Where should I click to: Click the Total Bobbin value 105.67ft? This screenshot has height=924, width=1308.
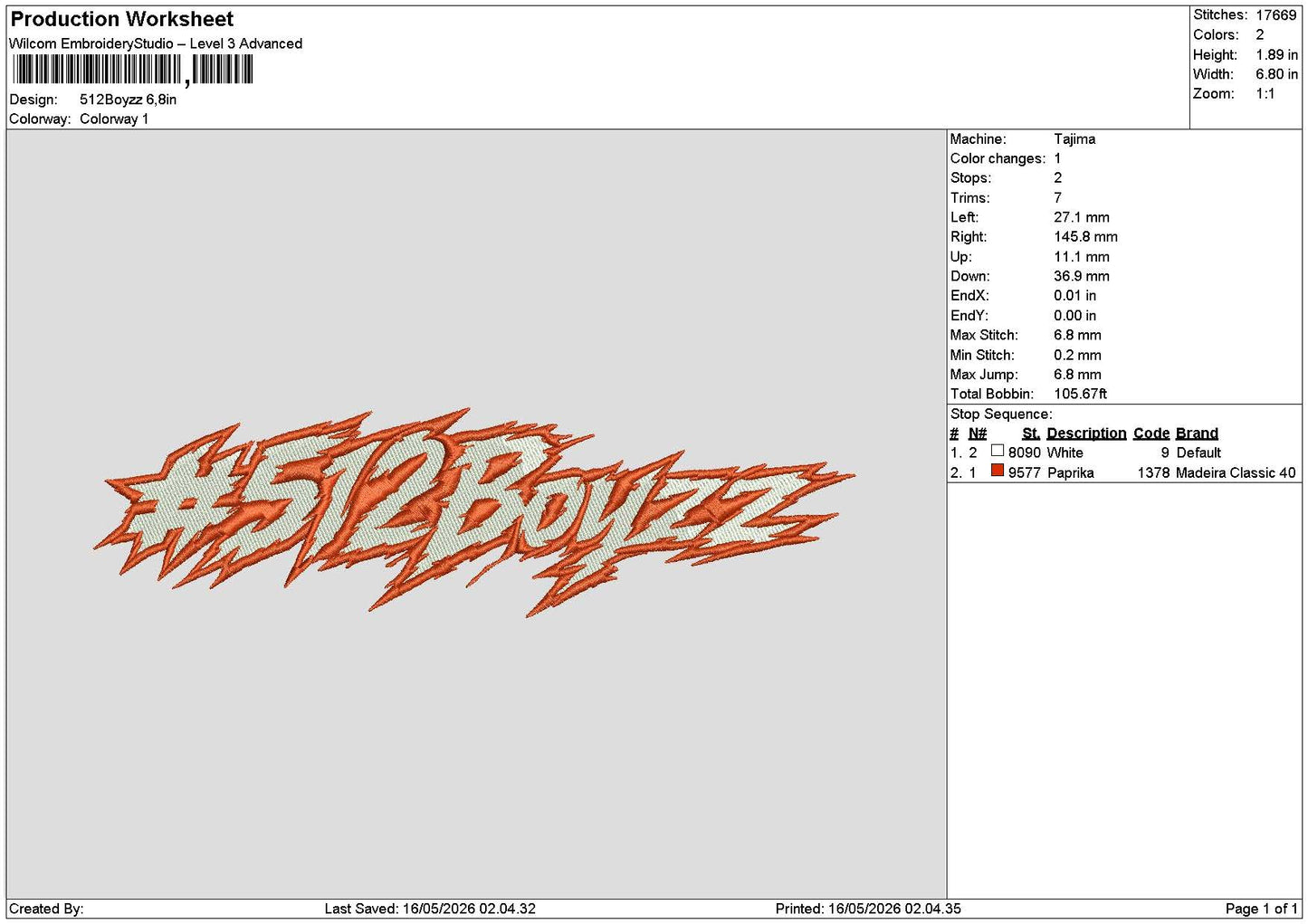[1080, 394]
